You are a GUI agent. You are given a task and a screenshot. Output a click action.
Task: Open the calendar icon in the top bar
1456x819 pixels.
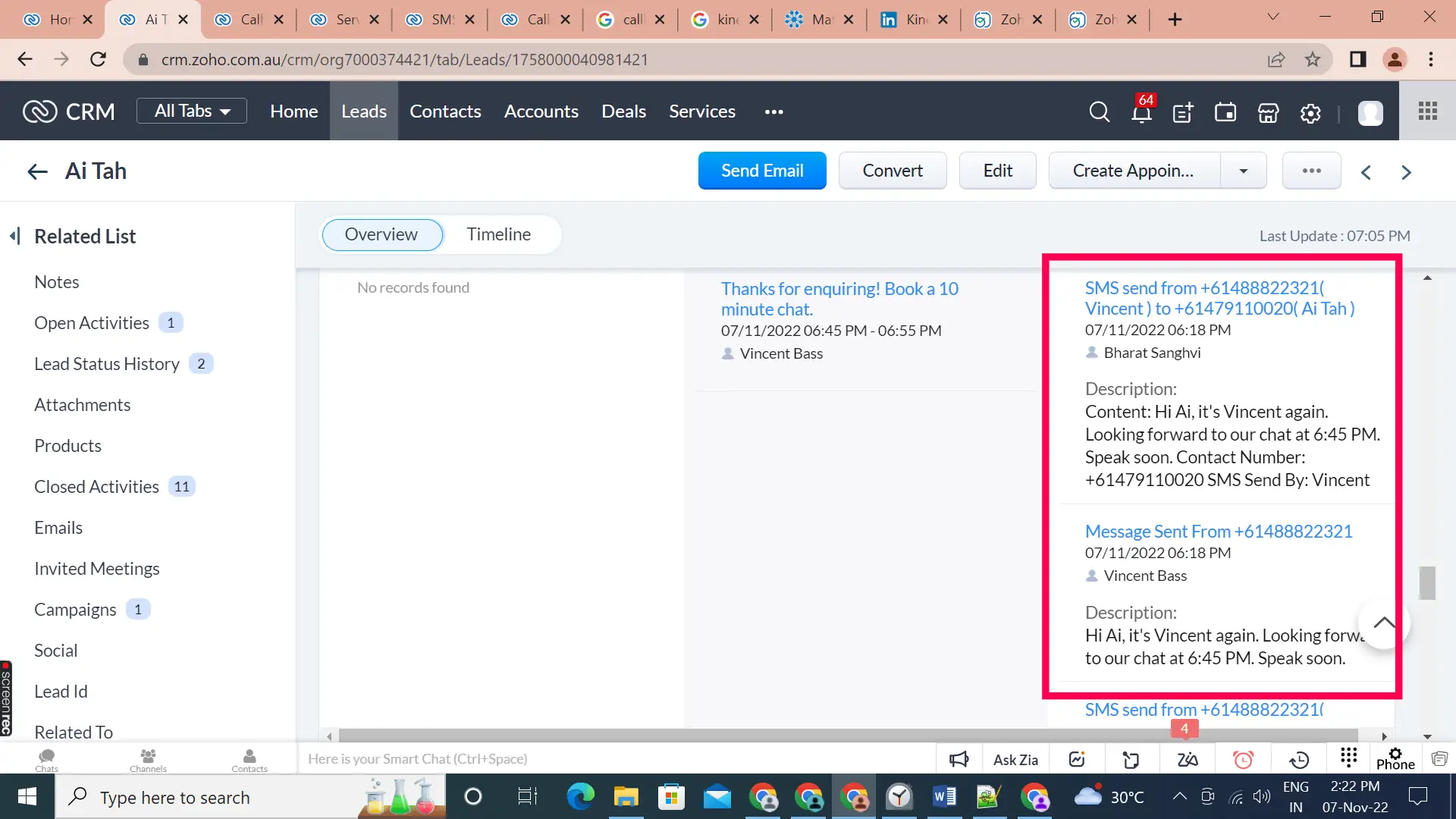pyautogui.click(x=1225, y=112)
